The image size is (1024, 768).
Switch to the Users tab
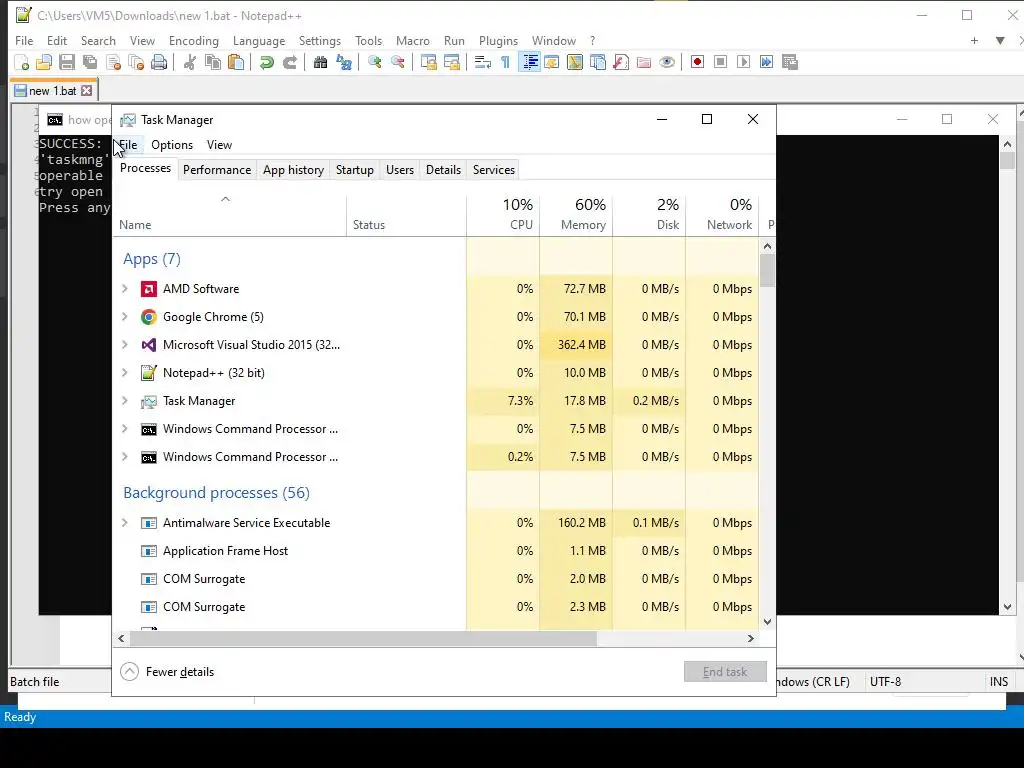pyautogui.click(x=400, y=170)
